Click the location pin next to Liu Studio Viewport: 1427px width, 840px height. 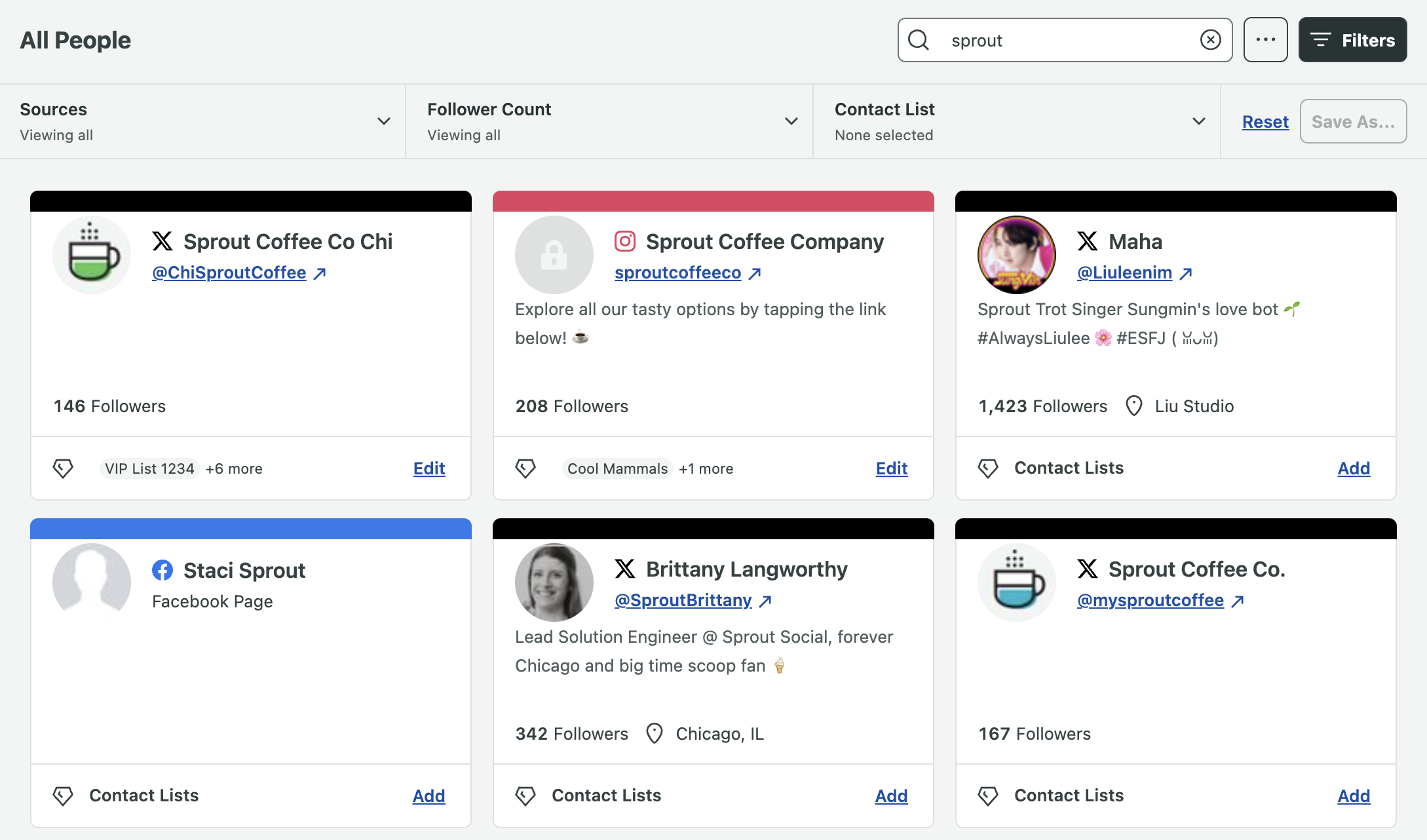1134,406
